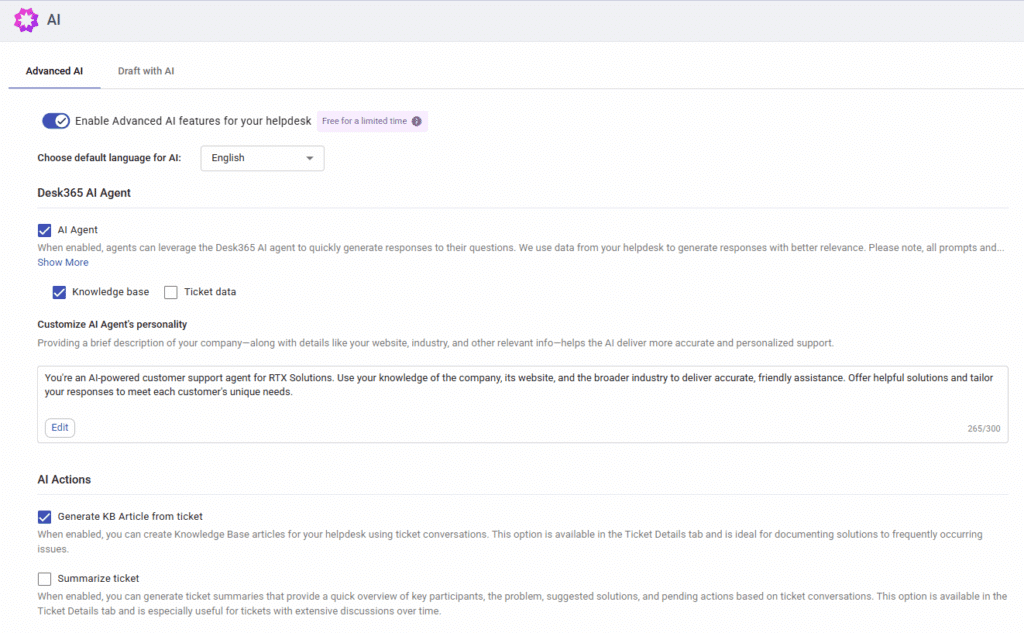Select the Advanced AI tab
The image size is (1024, 633).
(54, 71)
